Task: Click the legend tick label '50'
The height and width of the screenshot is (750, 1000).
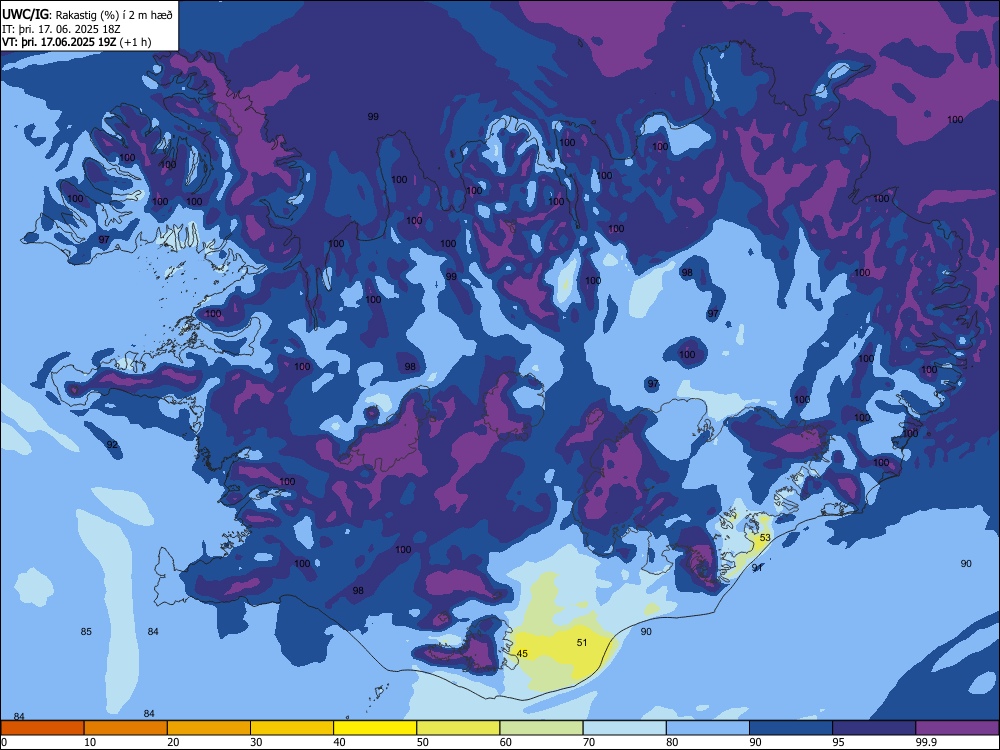Action: coord(423,742)
